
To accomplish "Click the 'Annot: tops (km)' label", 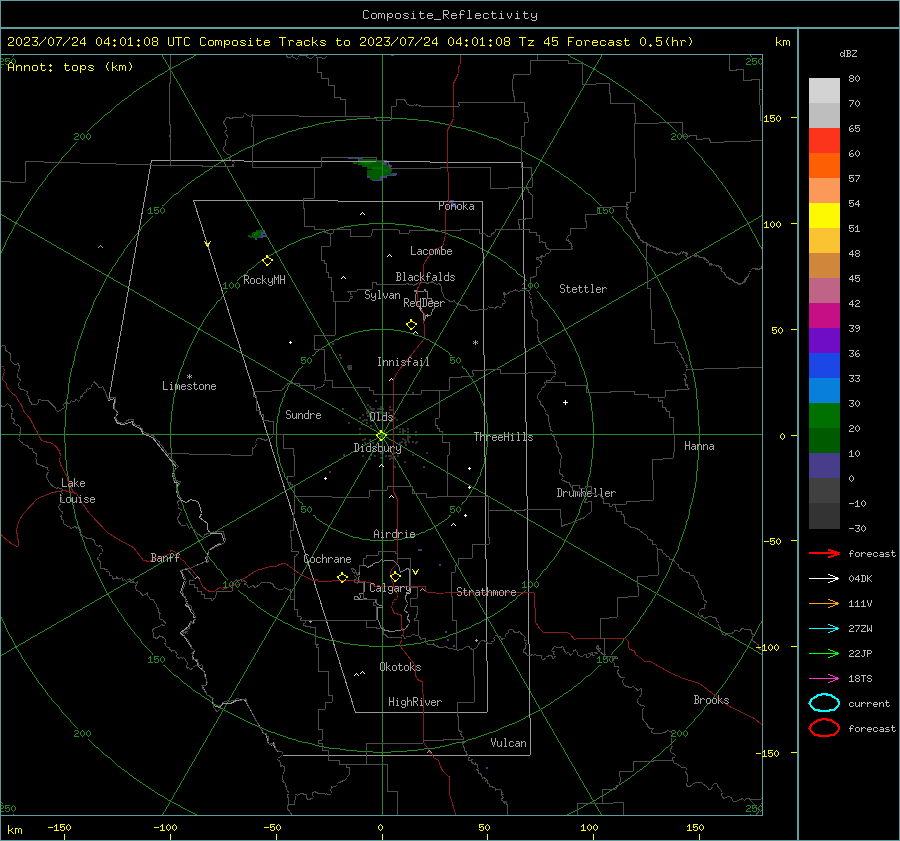I will point(70,67).
